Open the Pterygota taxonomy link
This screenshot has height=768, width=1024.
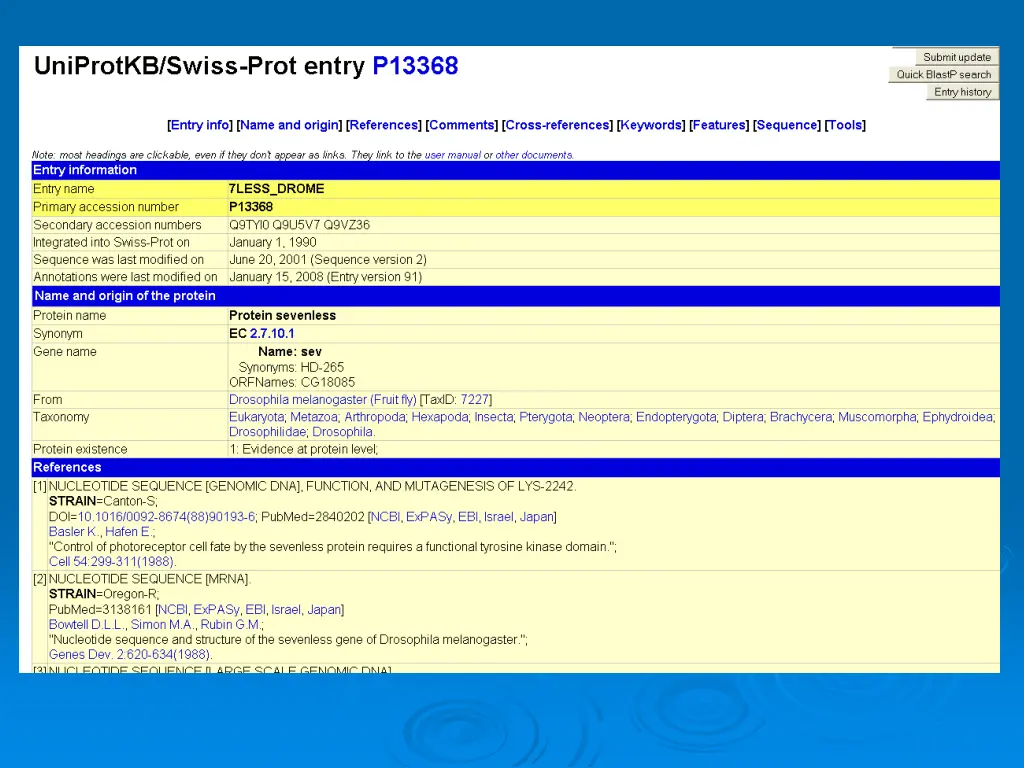[x=545, y=417]
